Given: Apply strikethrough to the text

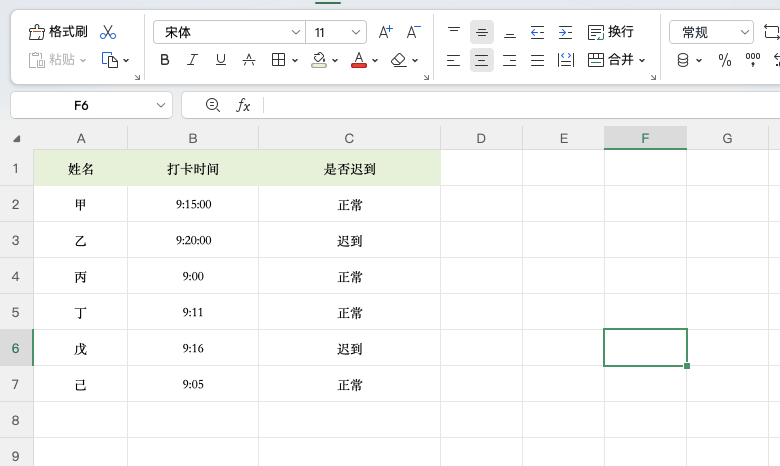Looking at the screenshot, I should click(249, 60).
